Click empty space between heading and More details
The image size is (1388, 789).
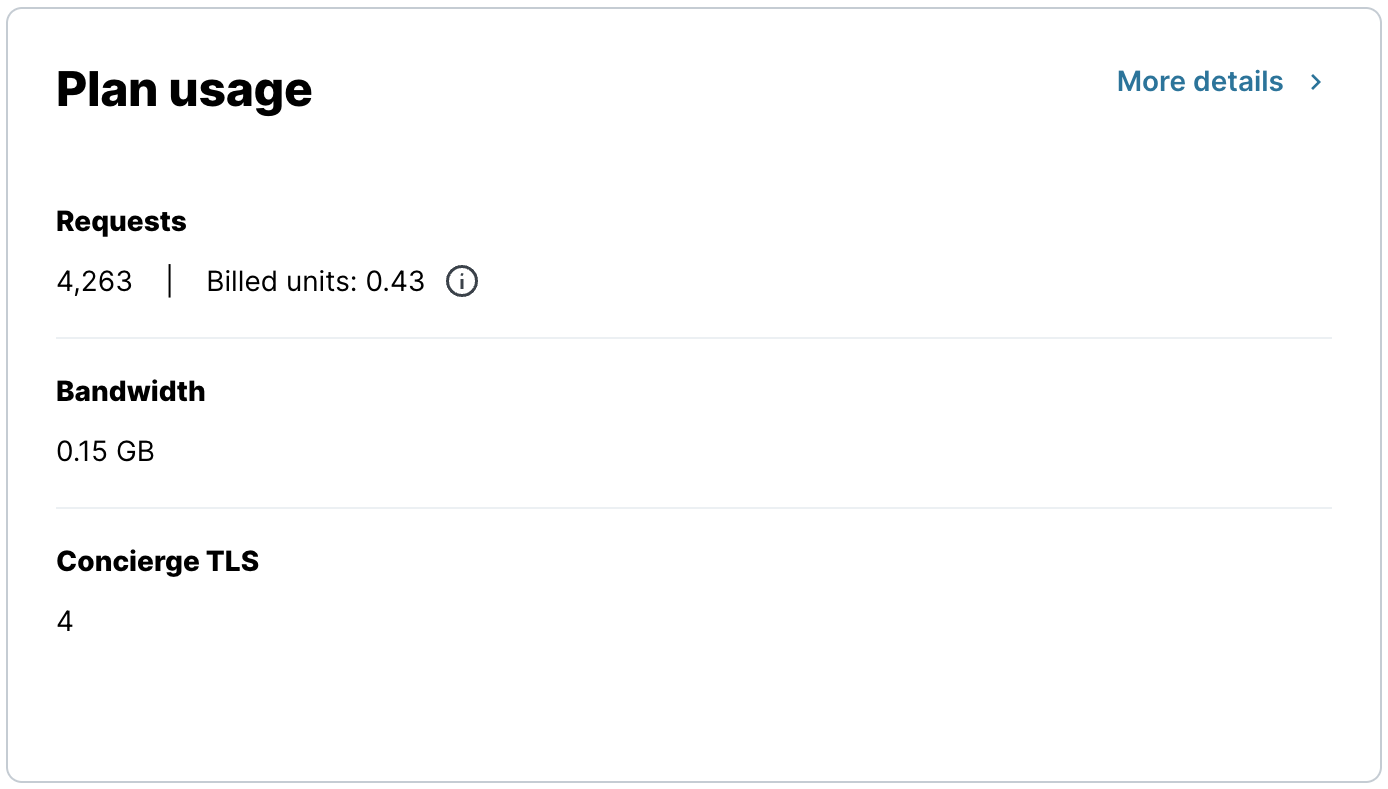[x=700, y=88]
